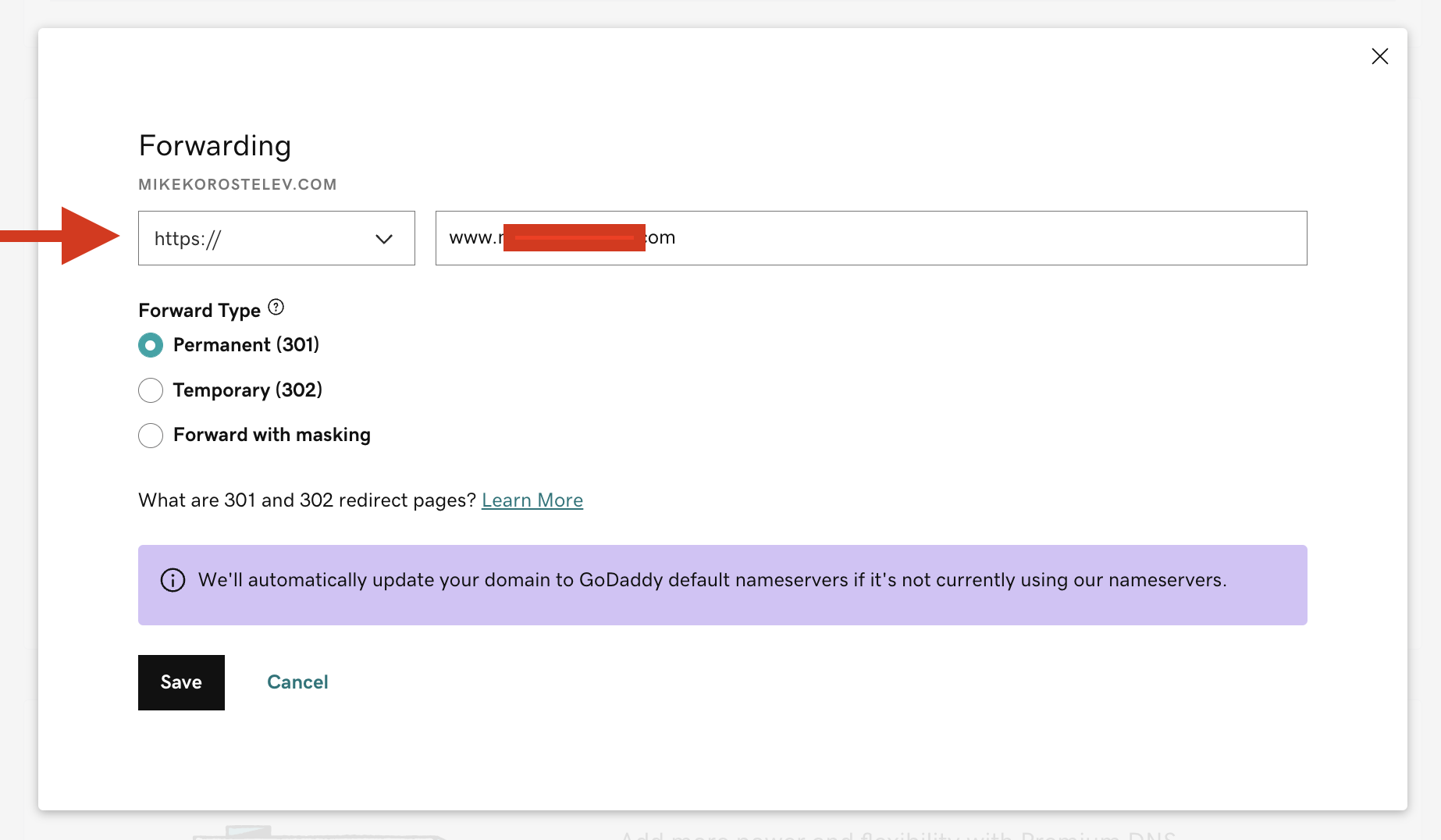
Task: Open the Learn More link
Action: pos(532,500)
